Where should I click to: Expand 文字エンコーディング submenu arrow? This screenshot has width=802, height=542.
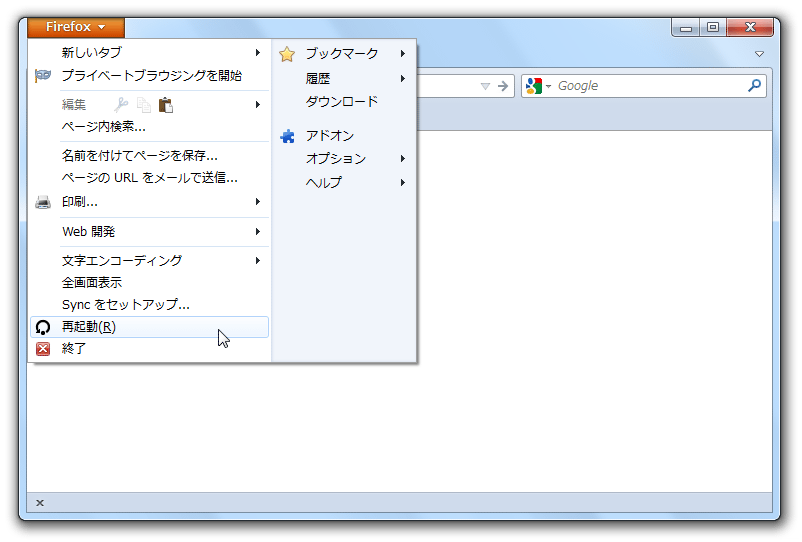click(258, 261)
